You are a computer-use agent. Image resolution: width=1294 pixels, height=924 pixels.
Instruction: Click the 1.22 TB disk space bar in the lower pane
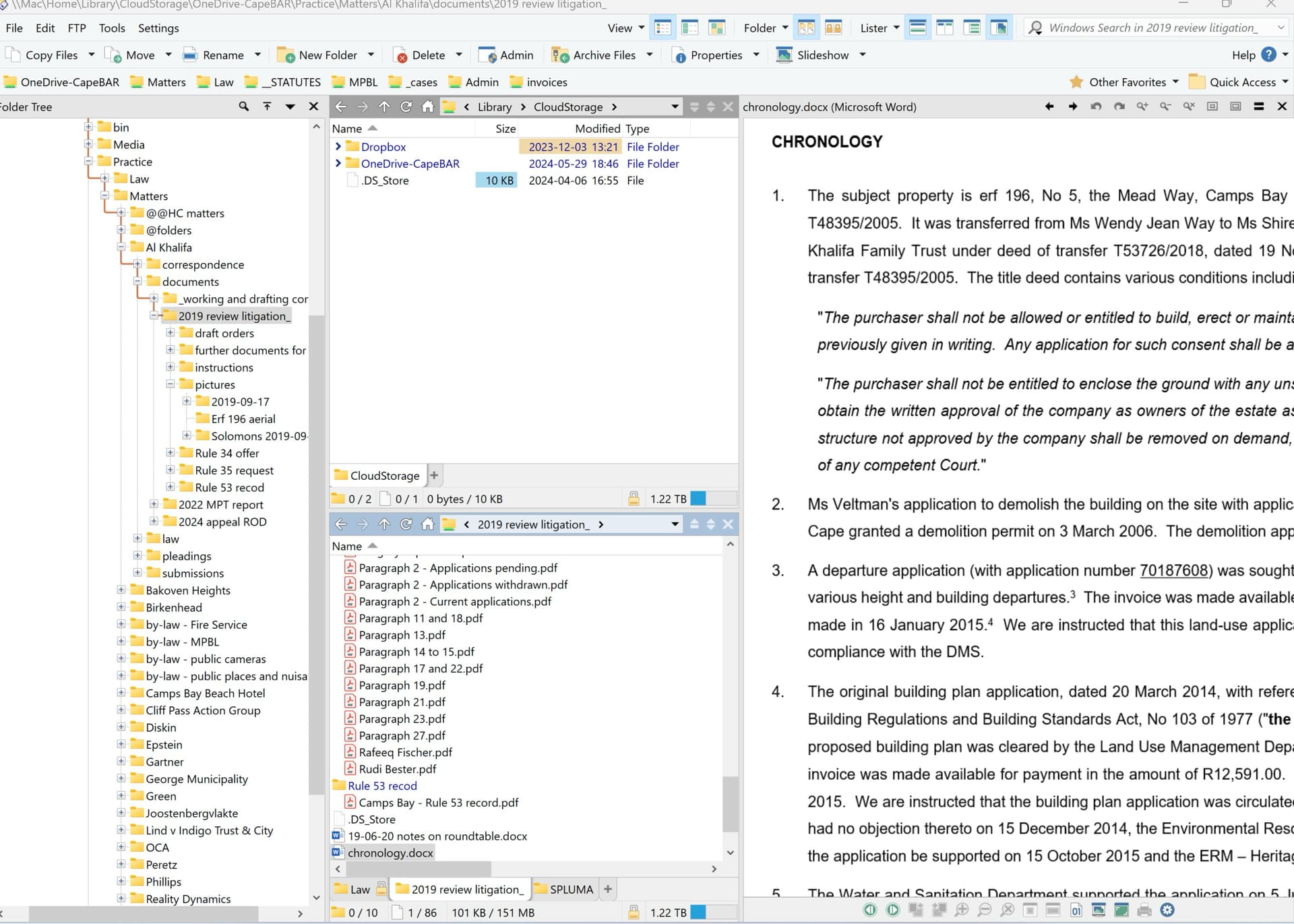tap(714, 912)
